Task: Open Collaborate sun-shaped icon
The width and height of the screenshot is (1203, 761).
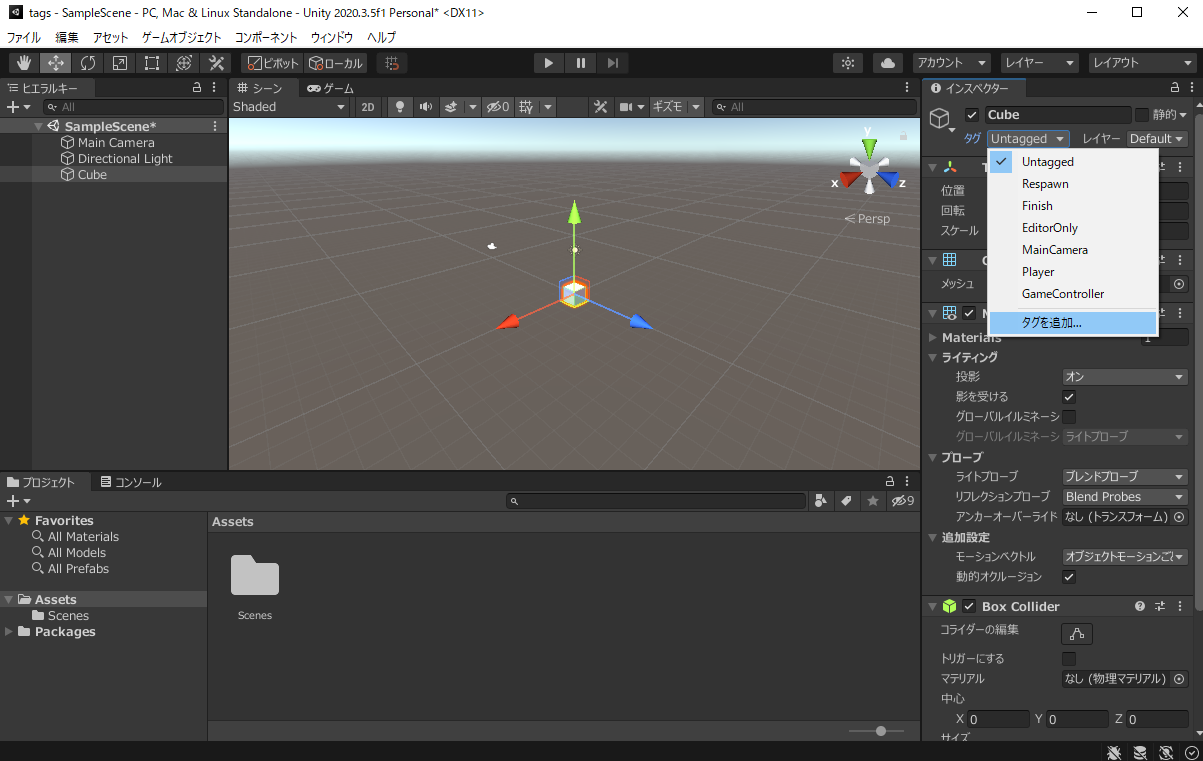Action: coord(848,63)
